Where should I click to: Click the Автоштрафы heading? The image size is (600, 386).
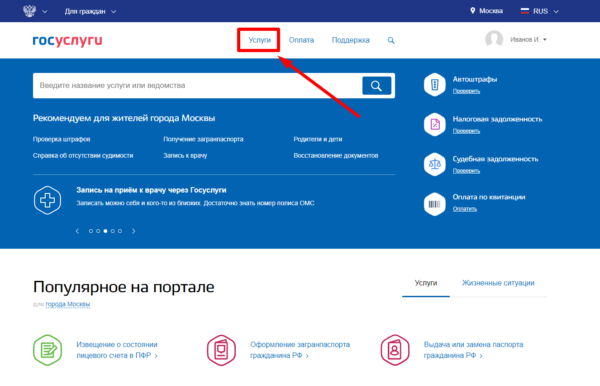coord(475,79)
